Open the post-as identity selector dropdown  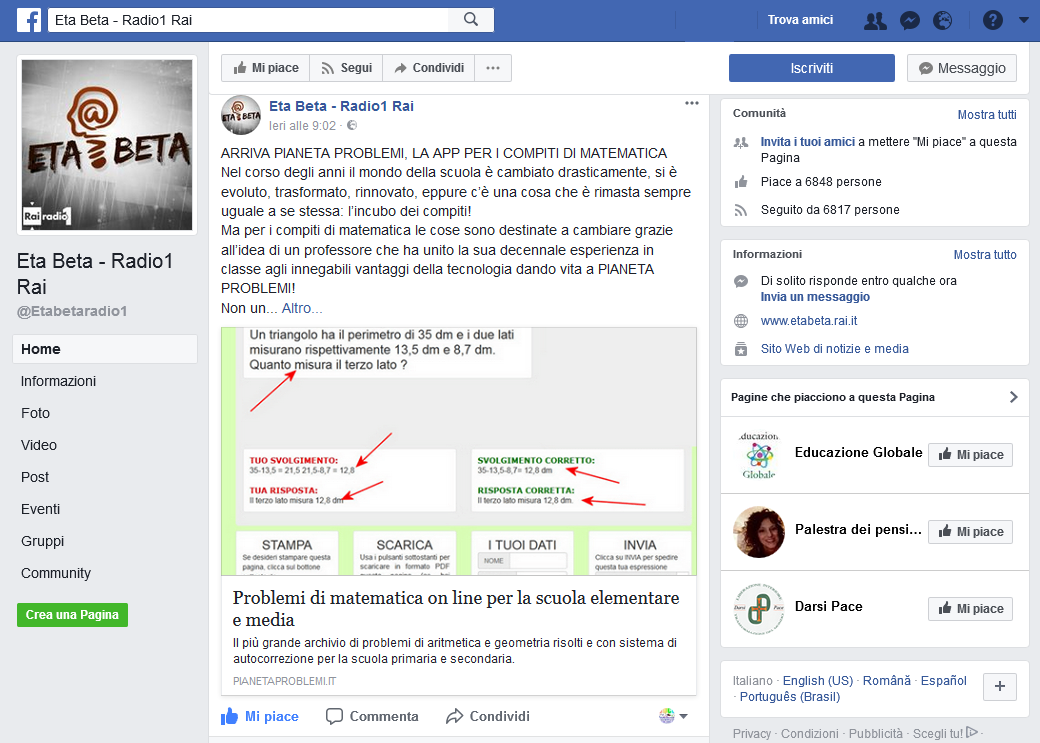673,716
